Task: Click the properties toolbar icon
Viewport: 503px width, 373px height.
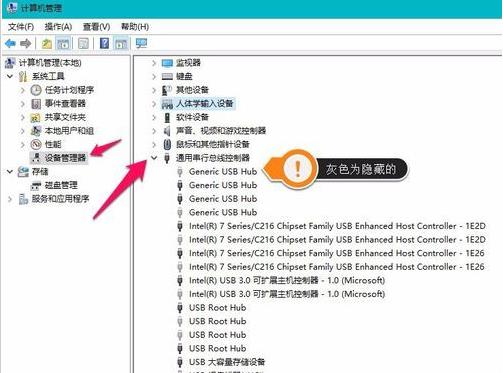Action: [83, 43]
